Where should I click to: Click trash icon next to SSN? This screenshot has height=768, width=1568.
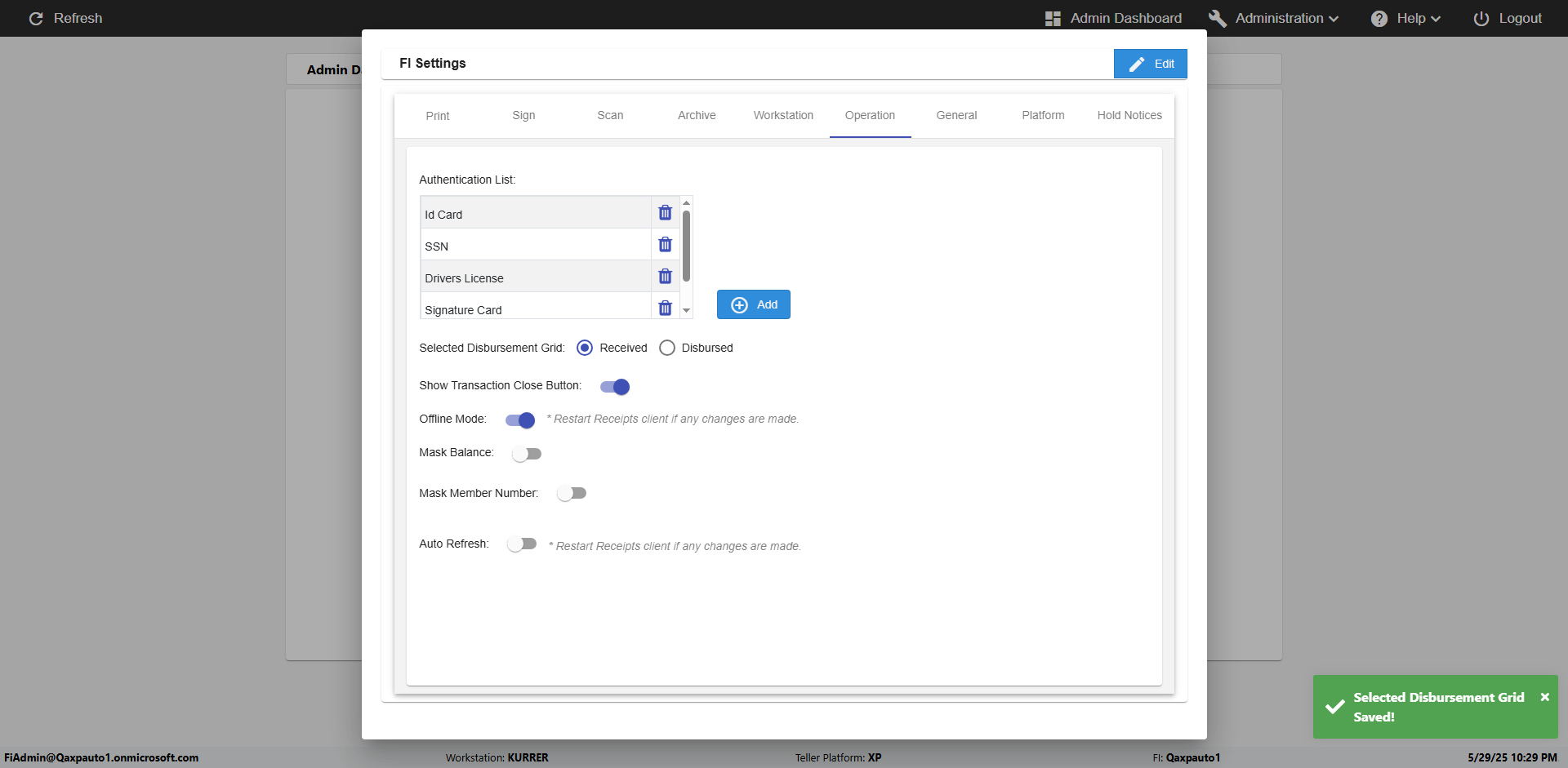coord(665,245)
